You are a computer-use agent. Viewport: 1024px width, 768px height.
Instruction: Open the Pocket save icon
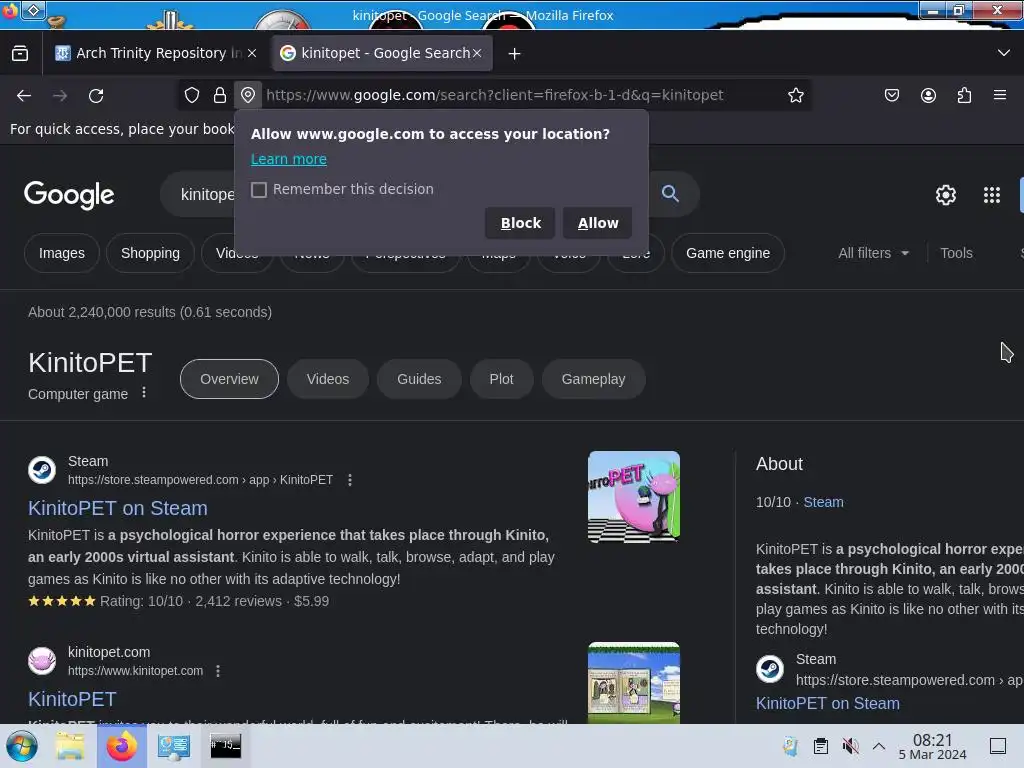(x=891, y=95)
